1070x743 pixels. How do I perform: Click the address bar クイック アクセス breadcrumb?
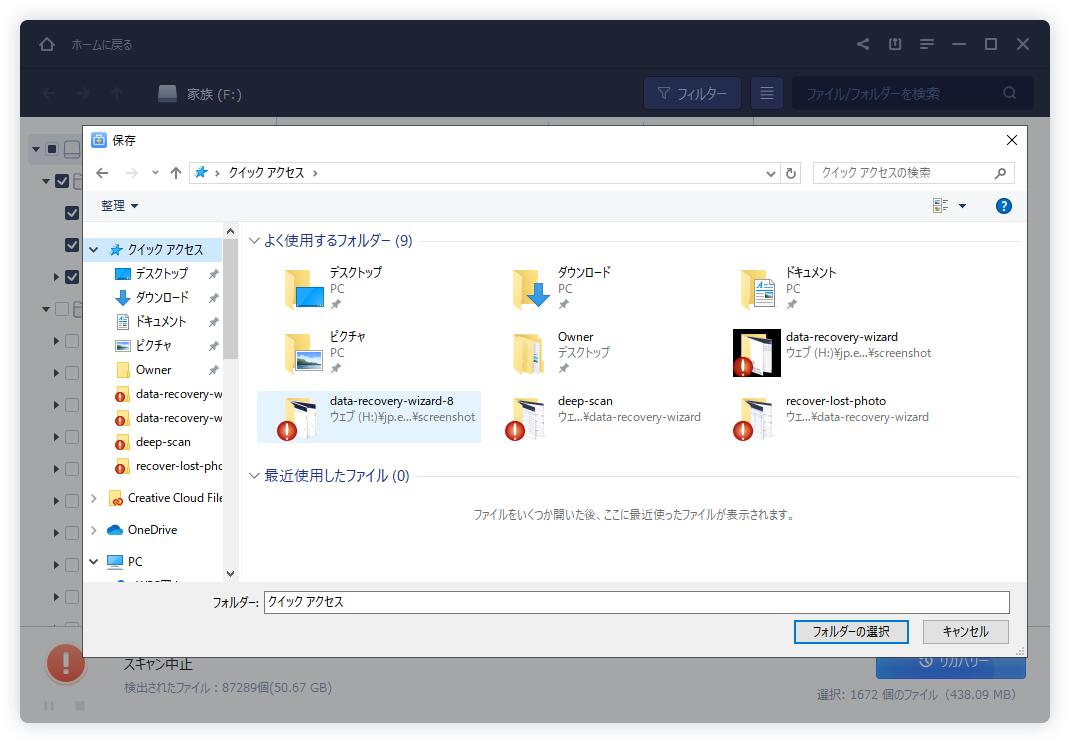266,173
